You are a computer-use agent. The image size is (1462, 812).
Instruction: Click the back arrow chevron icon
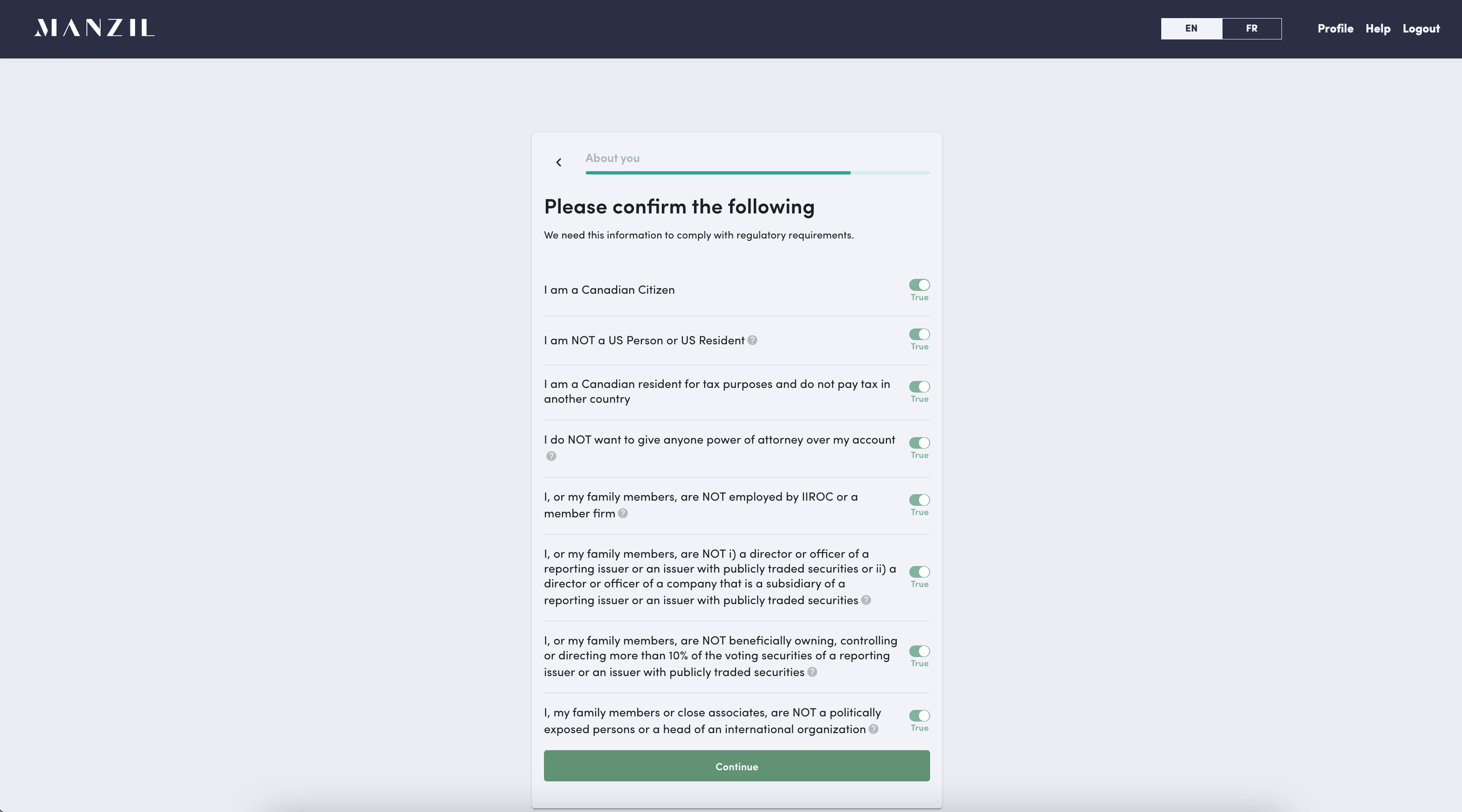tap(558, 162)
